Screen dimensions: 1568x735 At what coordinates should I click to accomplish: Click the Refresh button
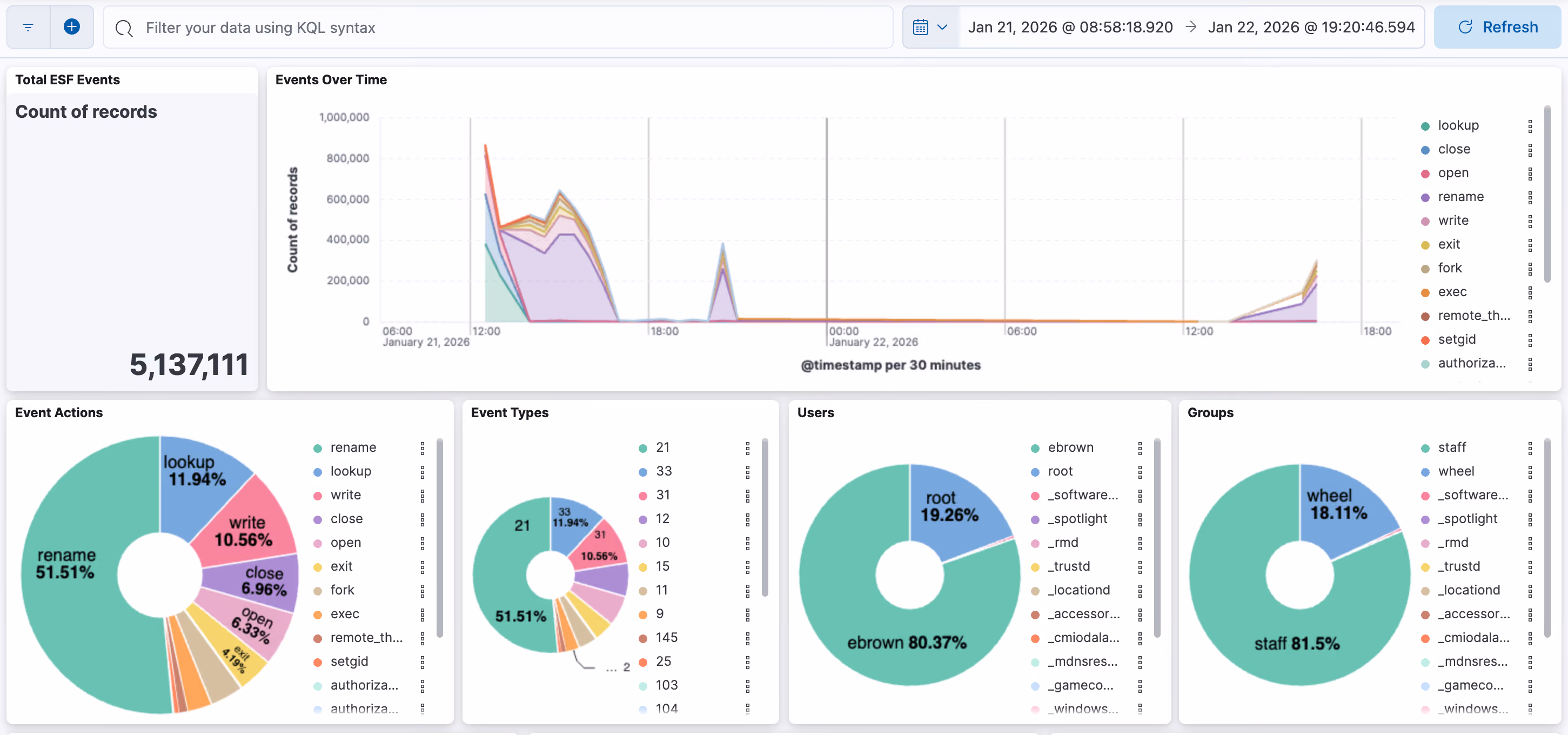(1497, 28)
